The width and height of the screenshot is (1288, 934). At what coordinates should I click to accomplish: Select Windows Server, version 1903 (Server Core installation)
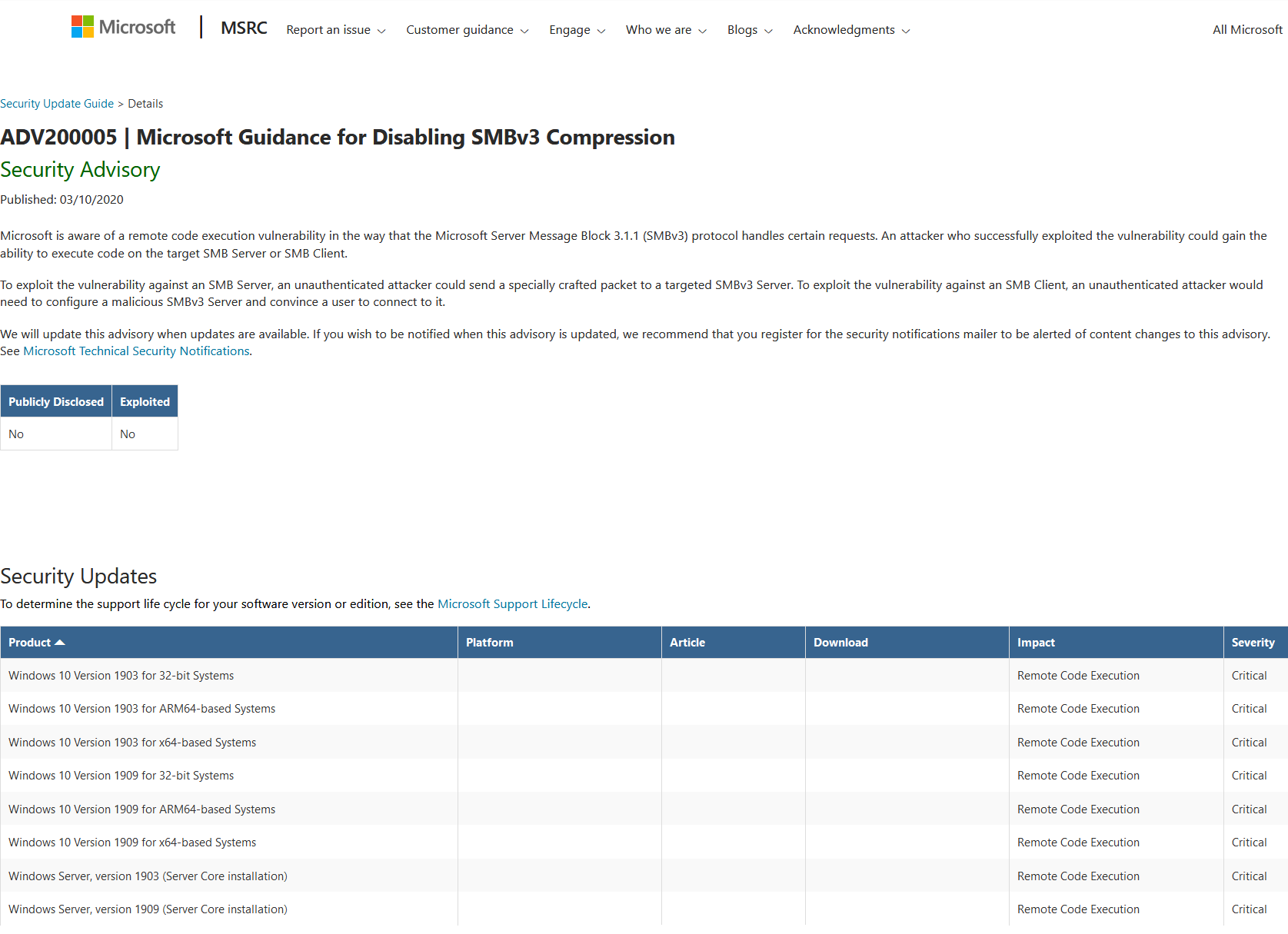(x=148, y=876)
